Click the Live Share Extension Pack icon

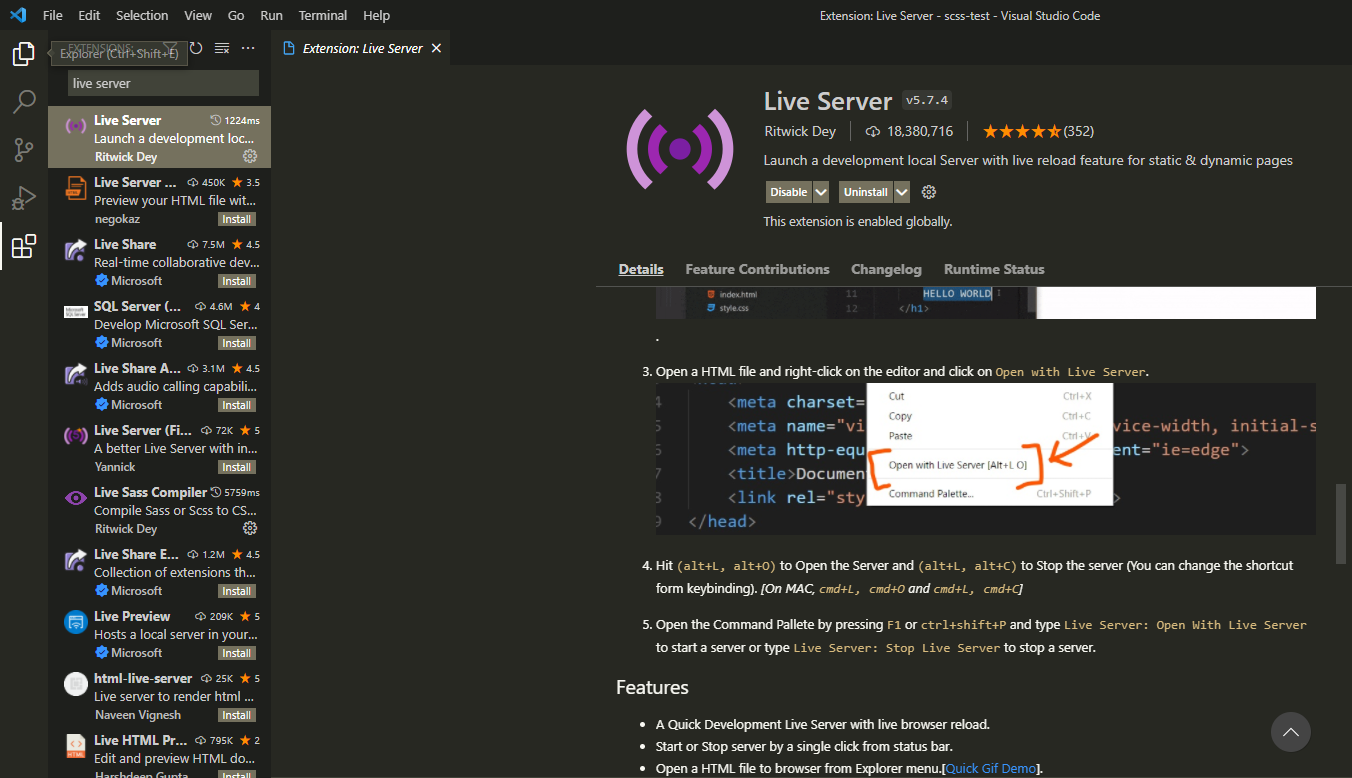click(76, 560)
